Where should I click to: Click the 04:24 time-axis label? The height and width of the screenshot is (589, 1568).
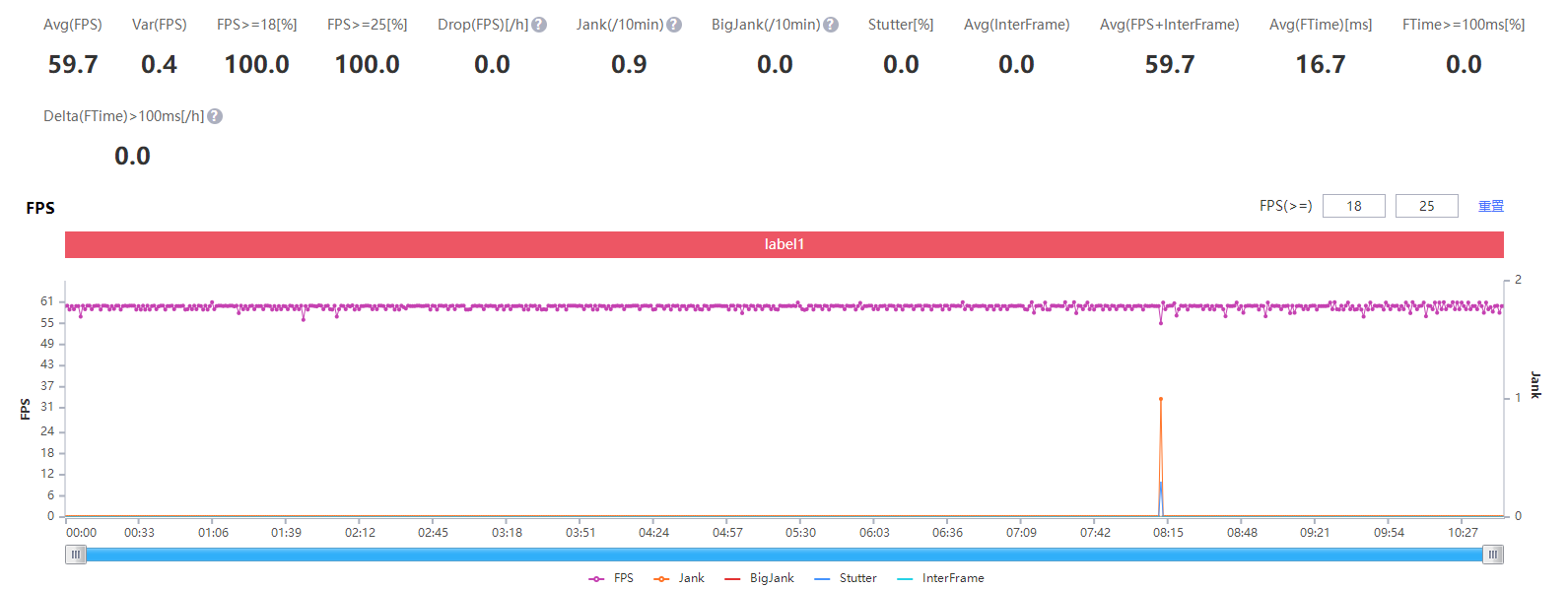tap(654, 533)
